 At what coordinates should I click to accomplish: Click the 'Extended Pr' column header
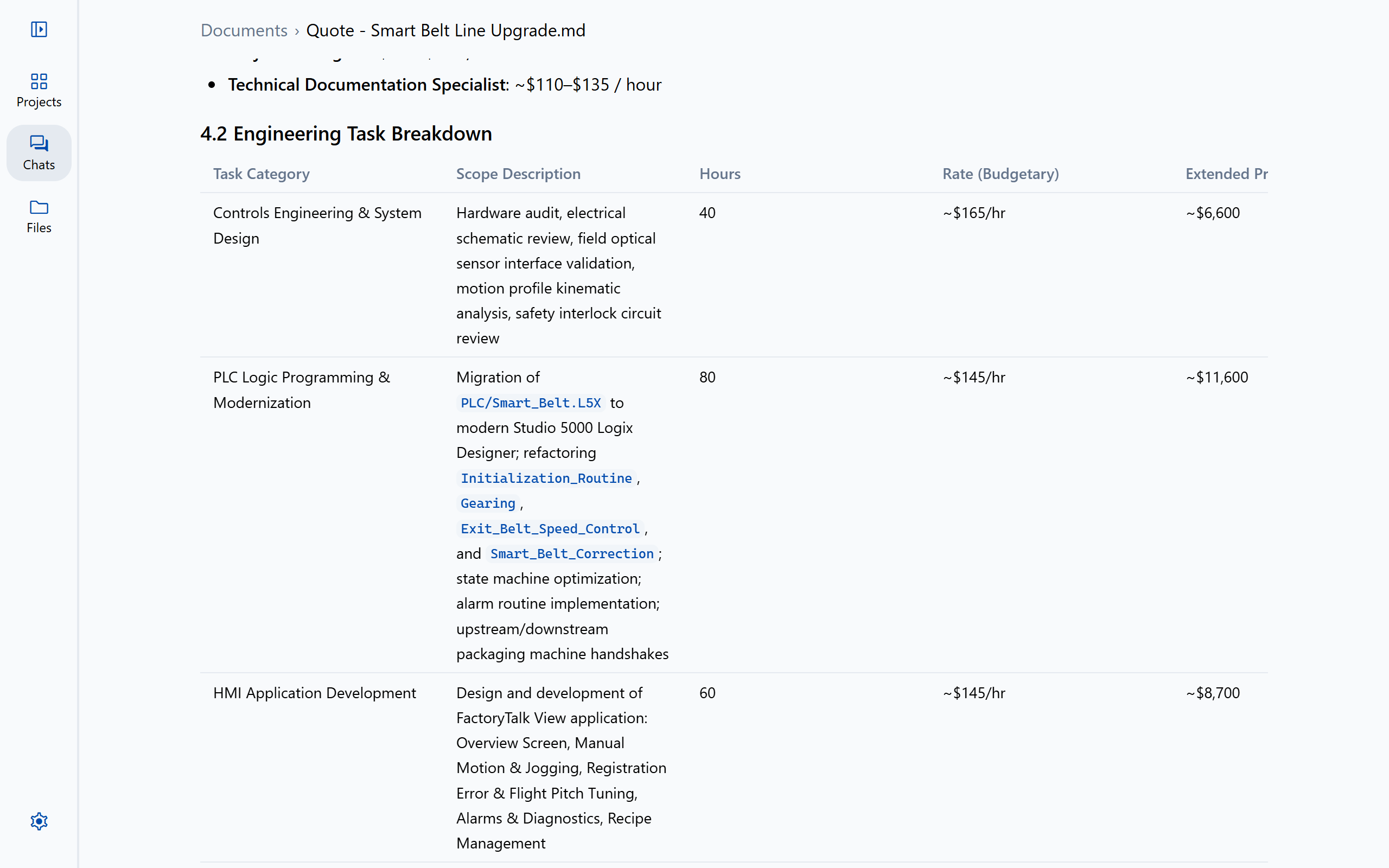pyautogui.click(x=1227, y=174)
